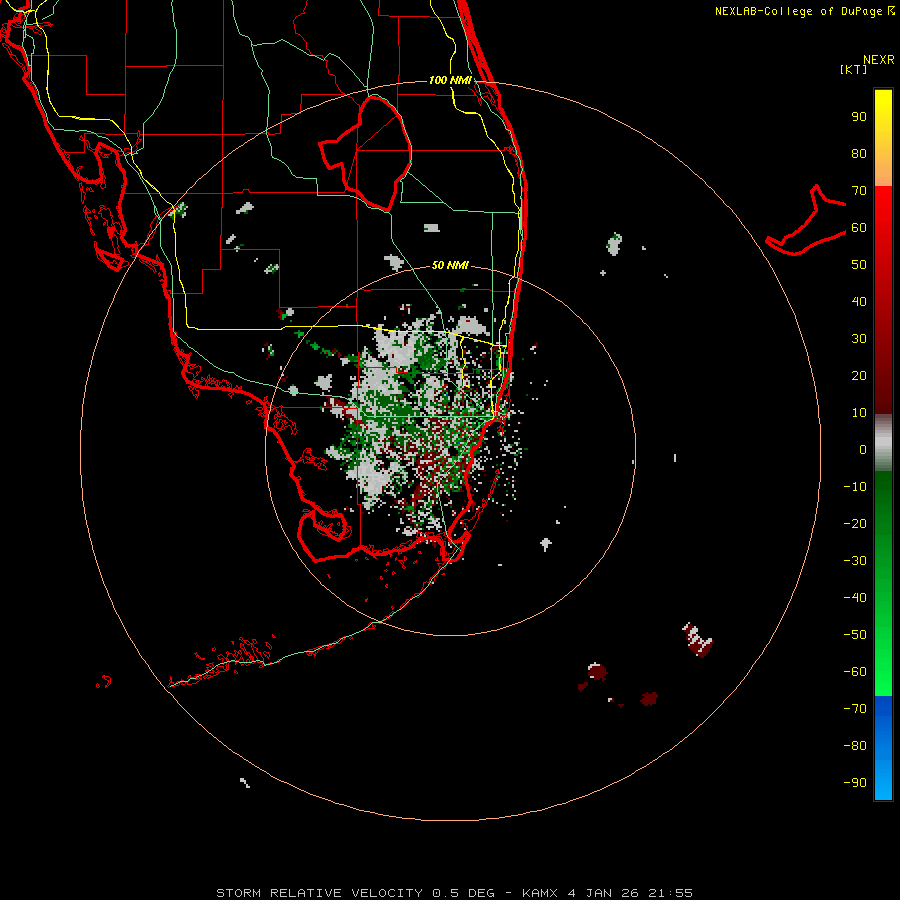Select the 60 value on velocity scale

[x=859, y=227]
